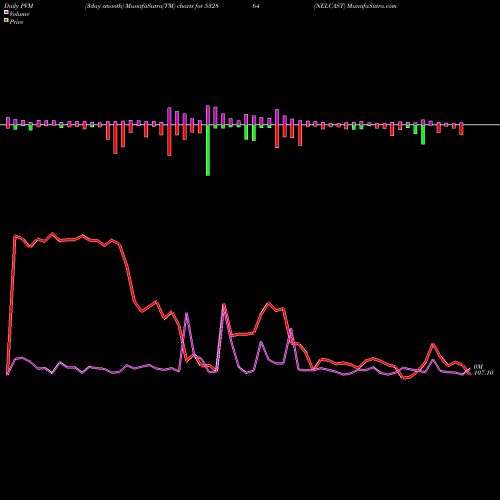
Task: Click the '(3day smooth) MunafaSutra(TM) charts' text
Action: coord(140,6)
